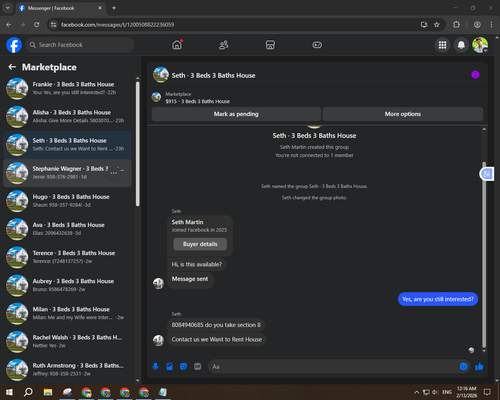Open Milan - 3 Beds 3 Baths House chat
This screenshot has height=400, width=500.
68,313
